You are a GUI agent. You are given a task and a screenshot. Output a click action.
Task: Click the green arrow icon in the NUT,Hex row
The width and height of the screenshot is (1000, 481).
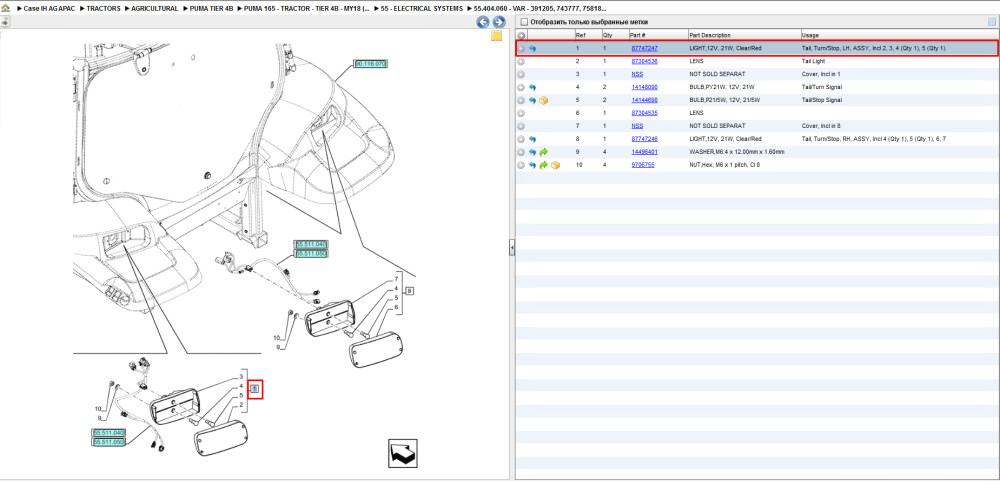point(544,165)
